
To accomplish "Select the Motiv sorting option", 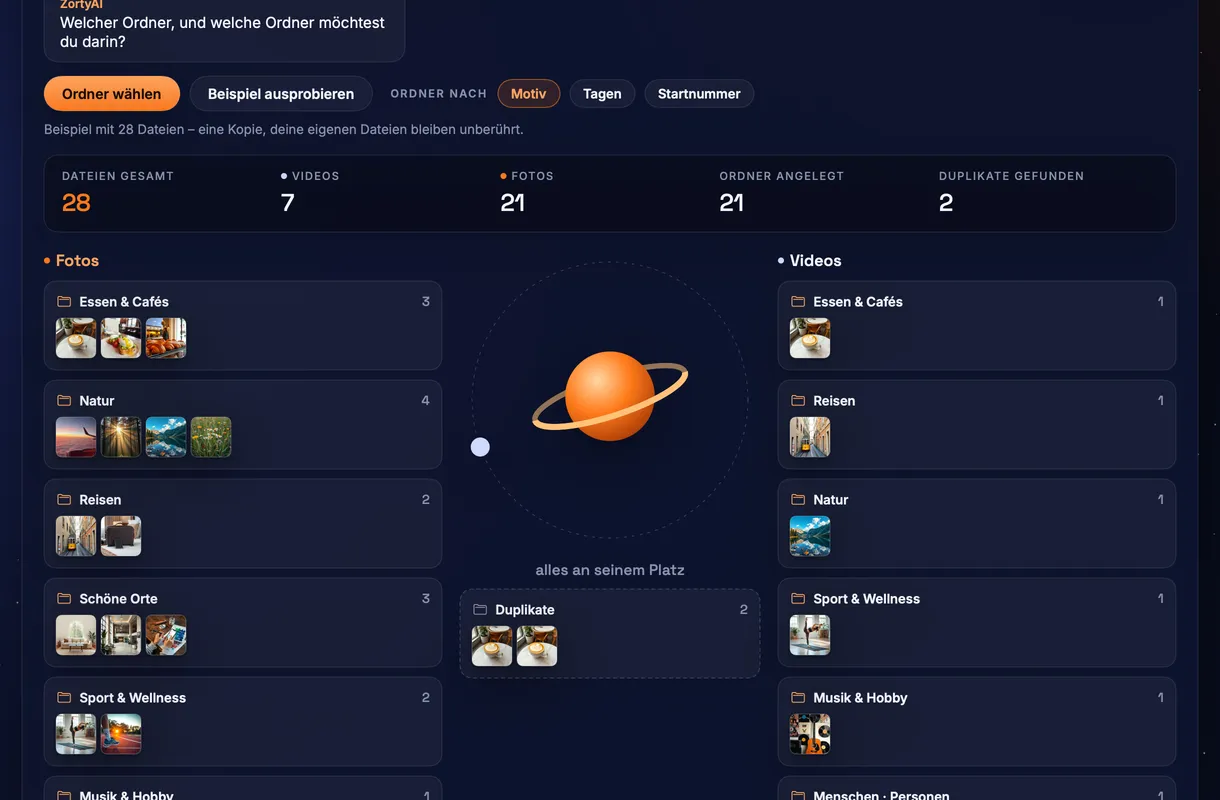I will (529, 94).
